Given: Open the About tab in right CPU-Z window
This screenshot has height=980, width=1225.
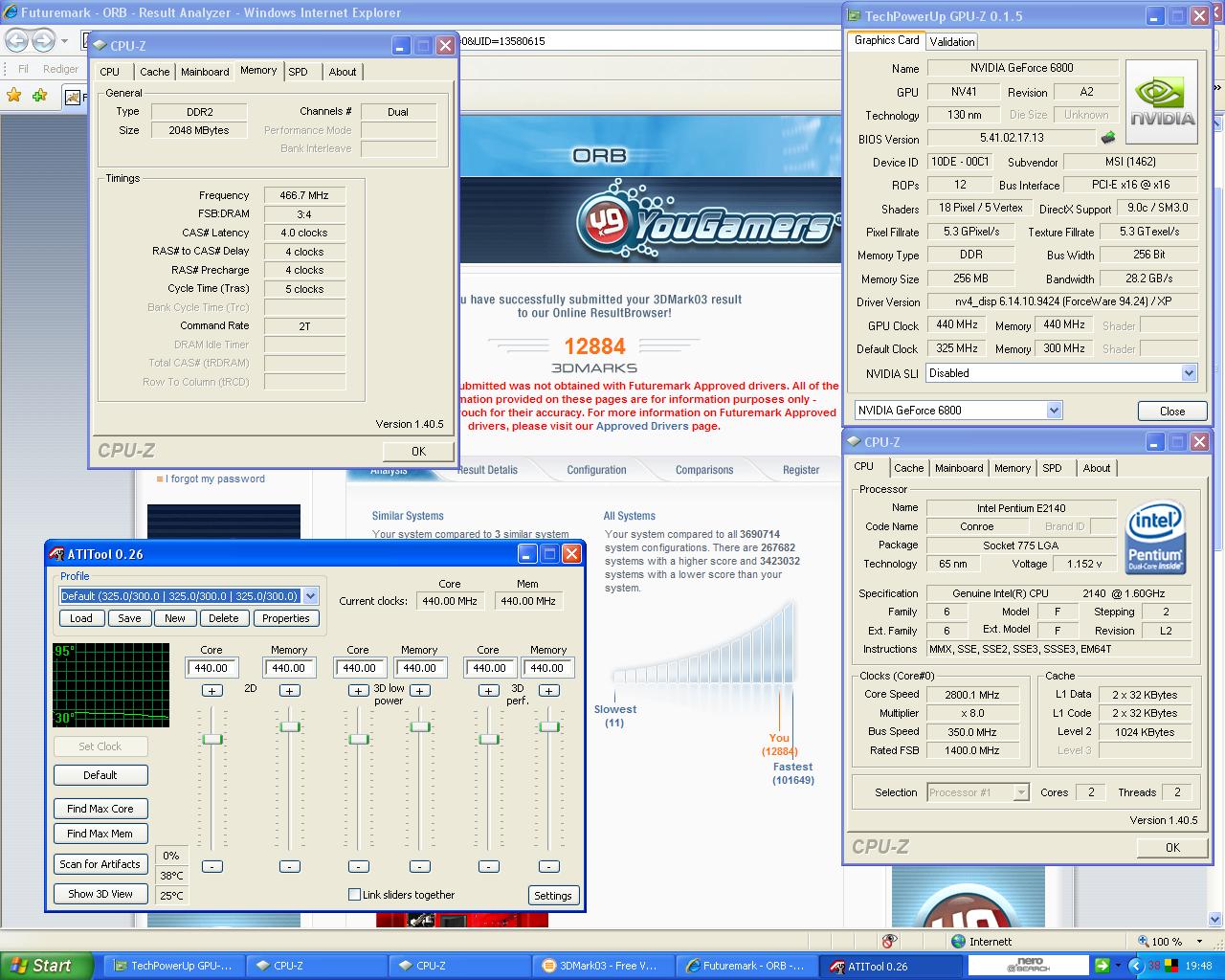Looking at the screenshot, I should pos(1097,468).
